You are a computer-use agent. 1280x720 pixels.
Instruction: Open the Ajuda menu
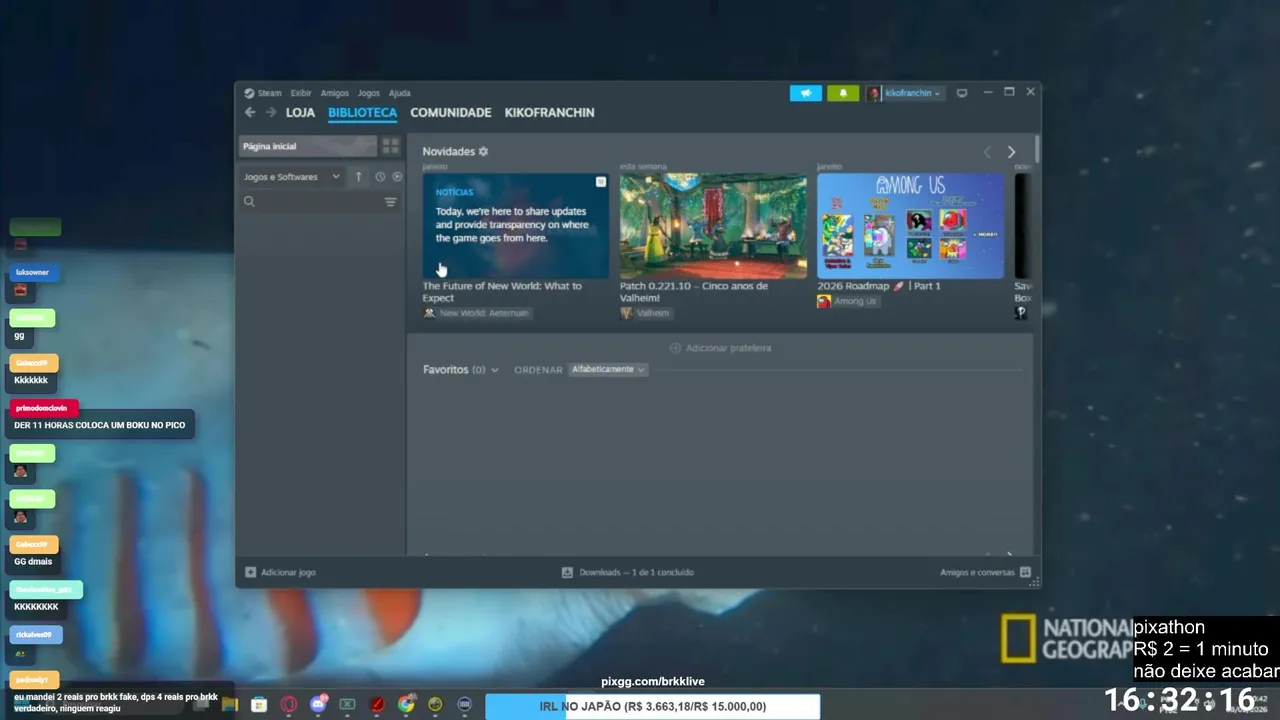click(x=399, y=93)
